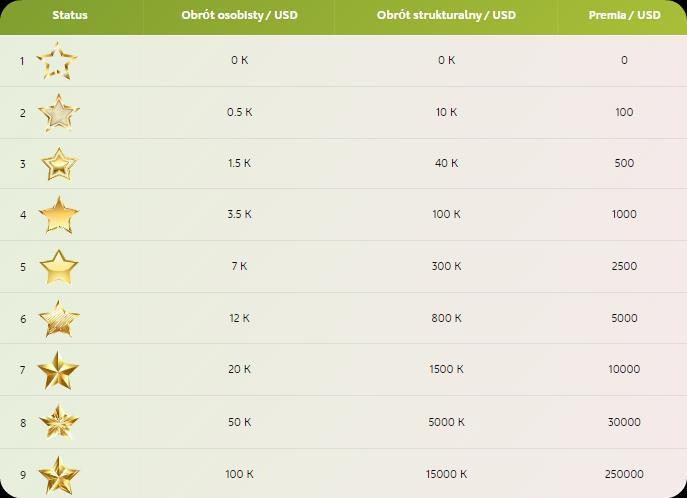Screen dimensions: 687x498
Task: Click the Status column header
Action: coord(70,15)
